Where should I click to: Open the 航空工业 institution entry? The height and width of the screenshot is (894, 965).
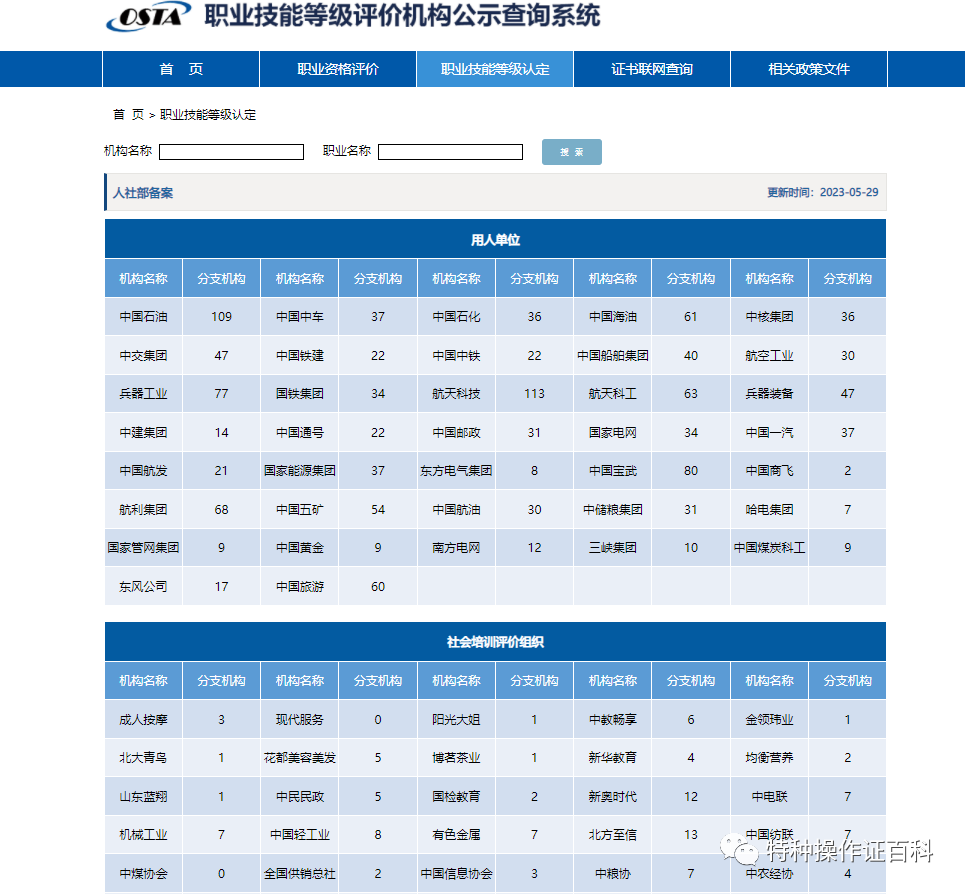(x=769, y=356)
